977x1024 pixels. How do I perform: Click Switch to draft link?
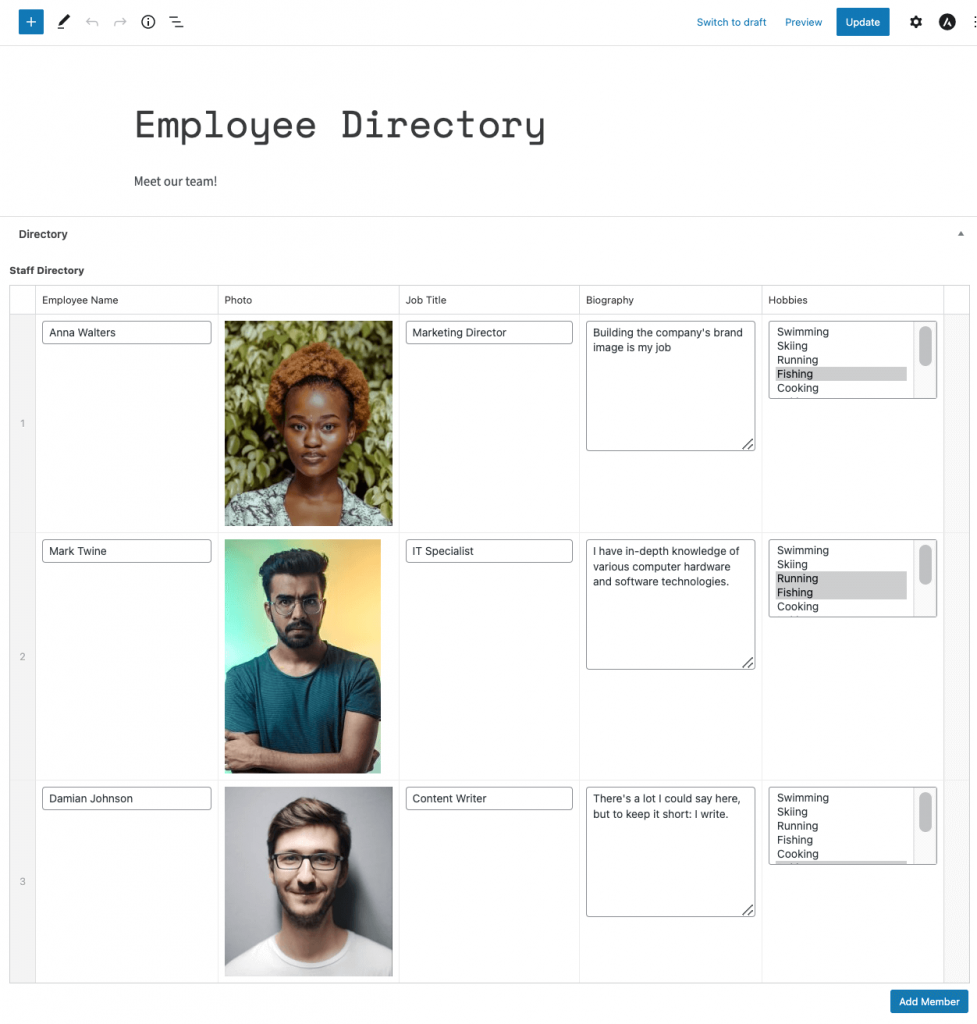coord(731,22)
